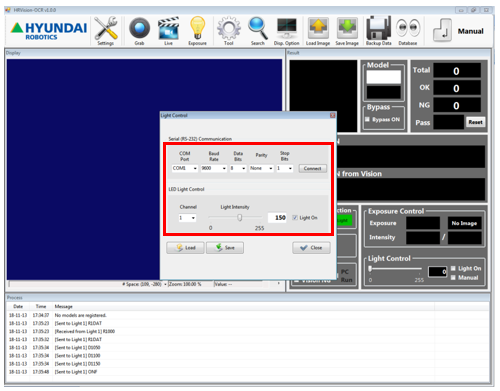Enable the Bypass ON checkbox
Viewport: 500px width, 391px height.
pos(367,119)
